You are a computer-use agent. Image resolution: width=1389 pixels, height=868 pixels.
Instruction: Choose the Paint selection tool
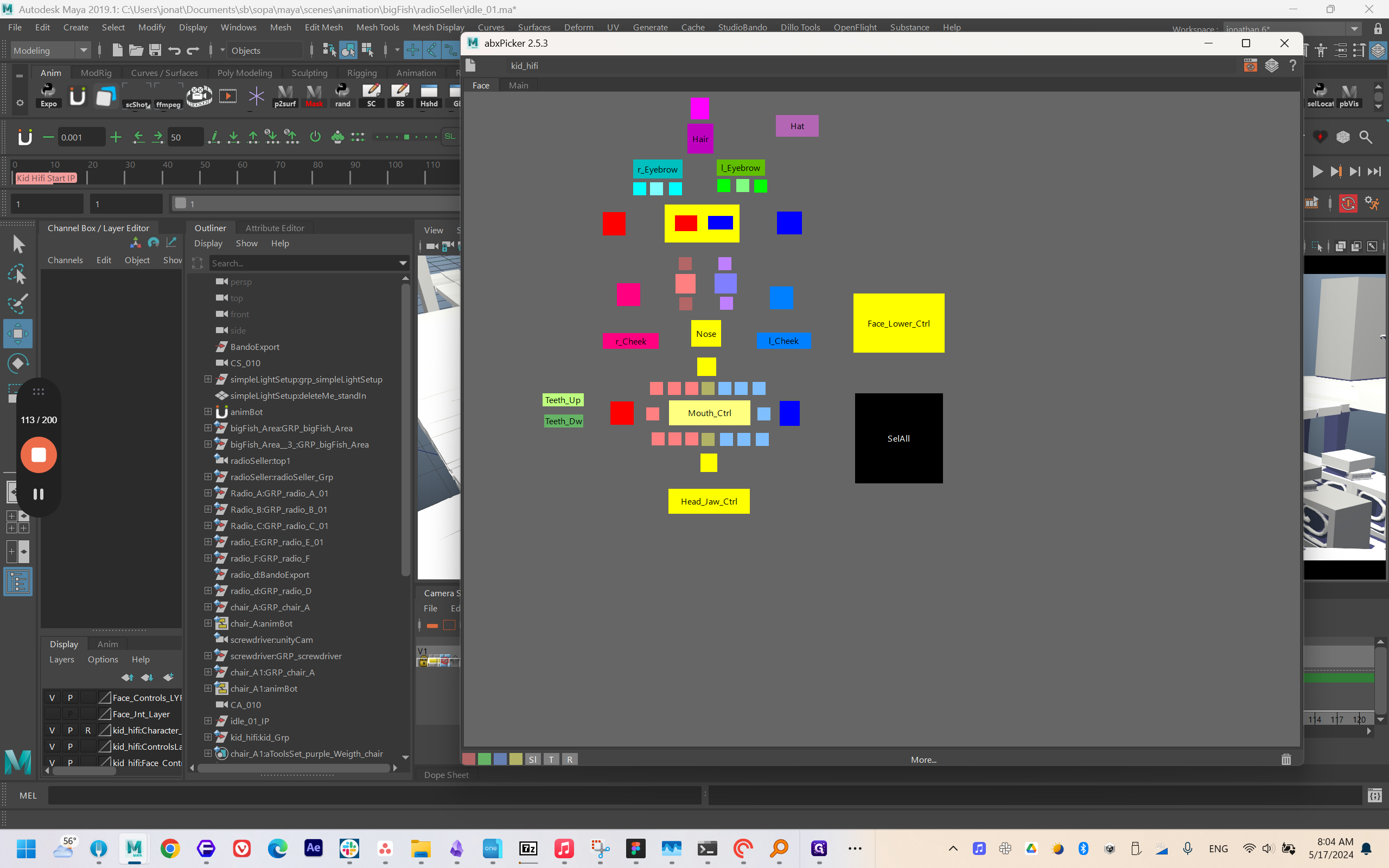pos(18,304)
